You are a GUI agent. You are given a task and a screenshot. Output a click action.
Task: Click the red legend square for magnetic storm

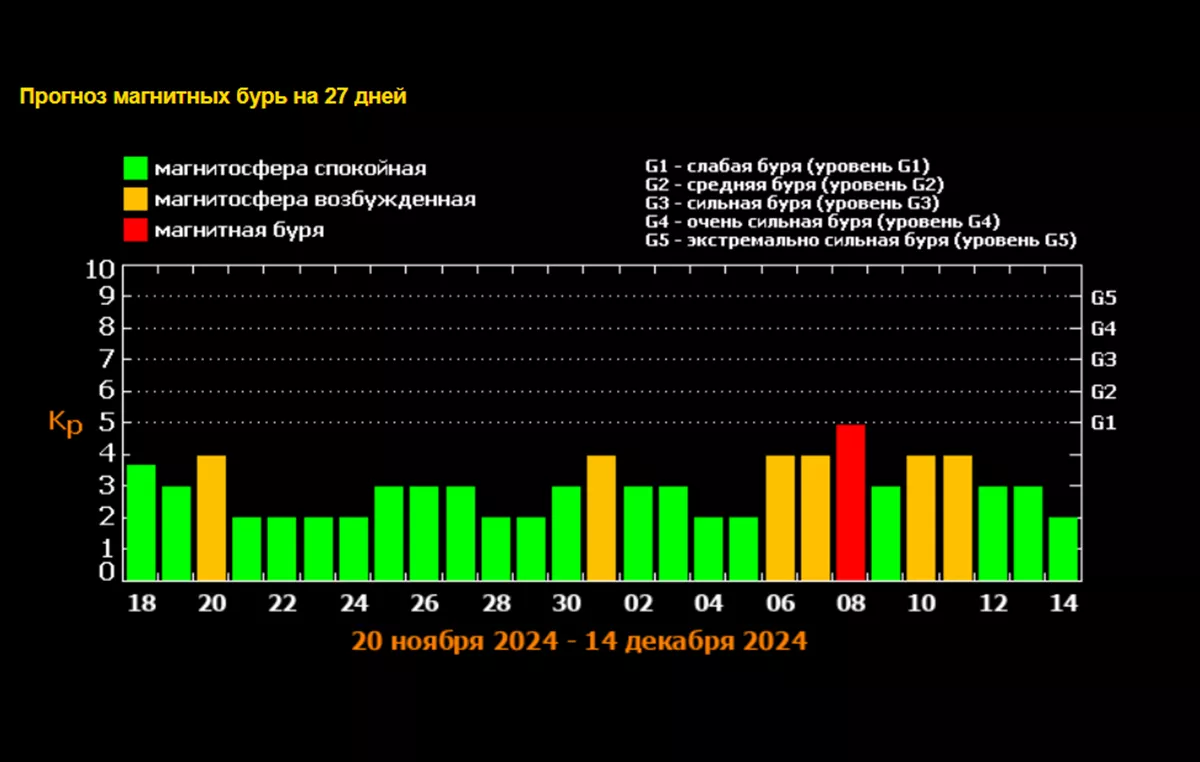tap(135, 230)
